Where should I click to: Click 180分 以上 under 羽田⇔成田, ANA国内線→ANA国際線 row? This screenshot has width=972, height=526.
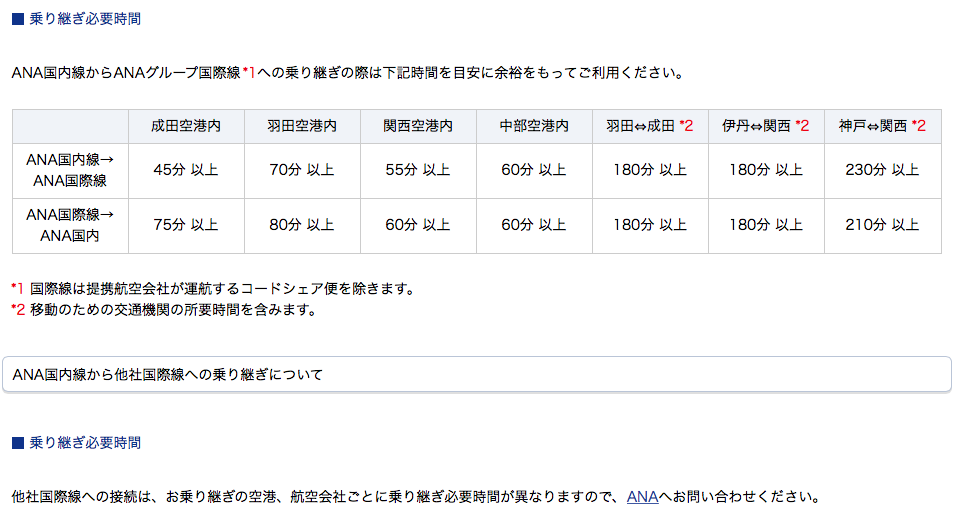(650, 170)
